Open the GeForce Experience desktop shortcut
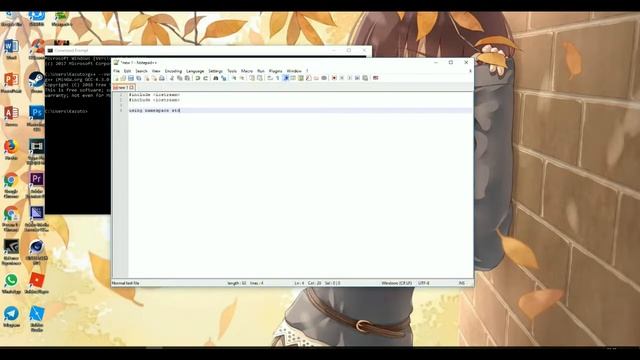The height and width of the screenshot is (360, 640). pos(11,251)
